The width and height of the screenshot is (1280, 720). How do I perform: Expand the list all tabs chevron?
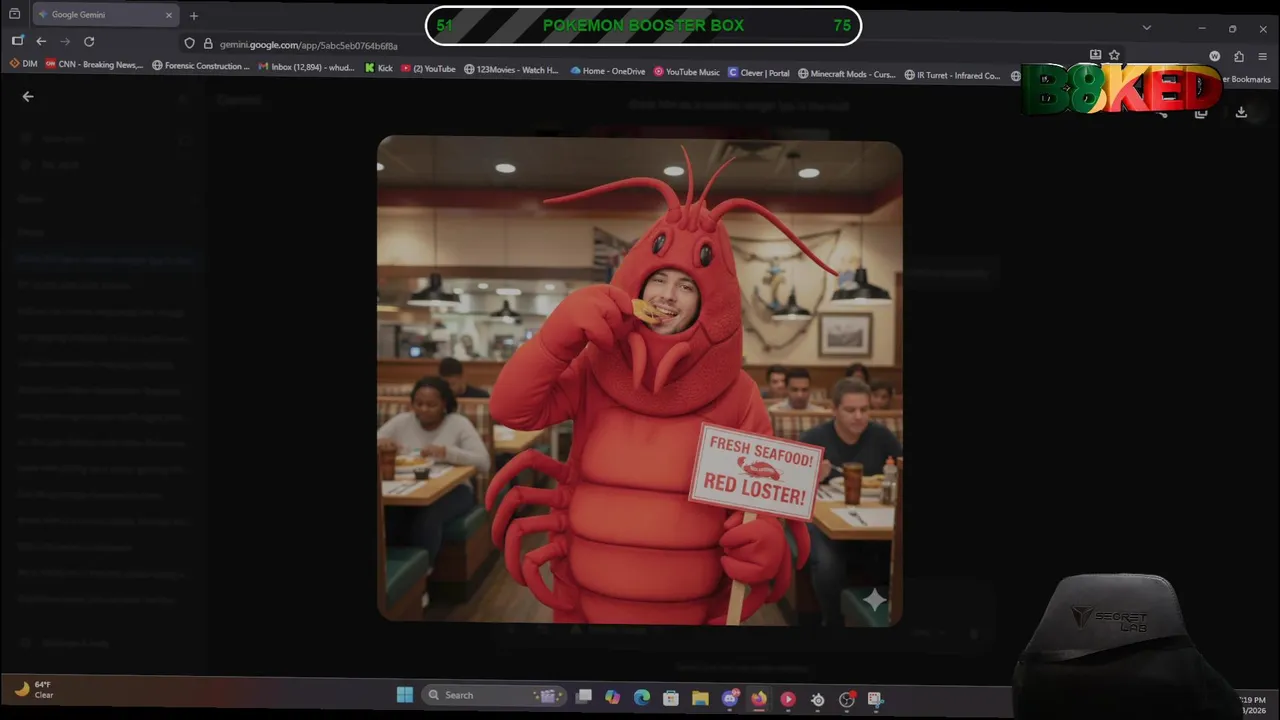point(1146,28)
